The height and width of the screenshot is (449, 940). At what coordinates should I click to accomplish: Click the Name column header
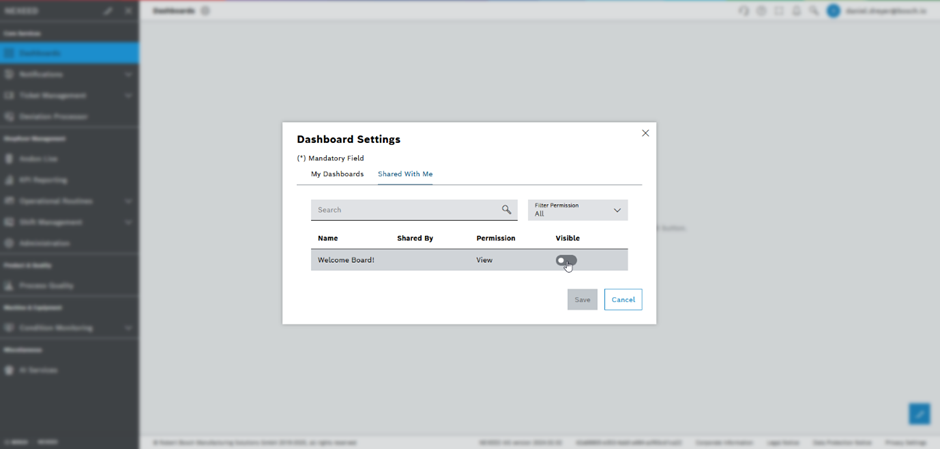pyautogui.click(x=327, y=238)
